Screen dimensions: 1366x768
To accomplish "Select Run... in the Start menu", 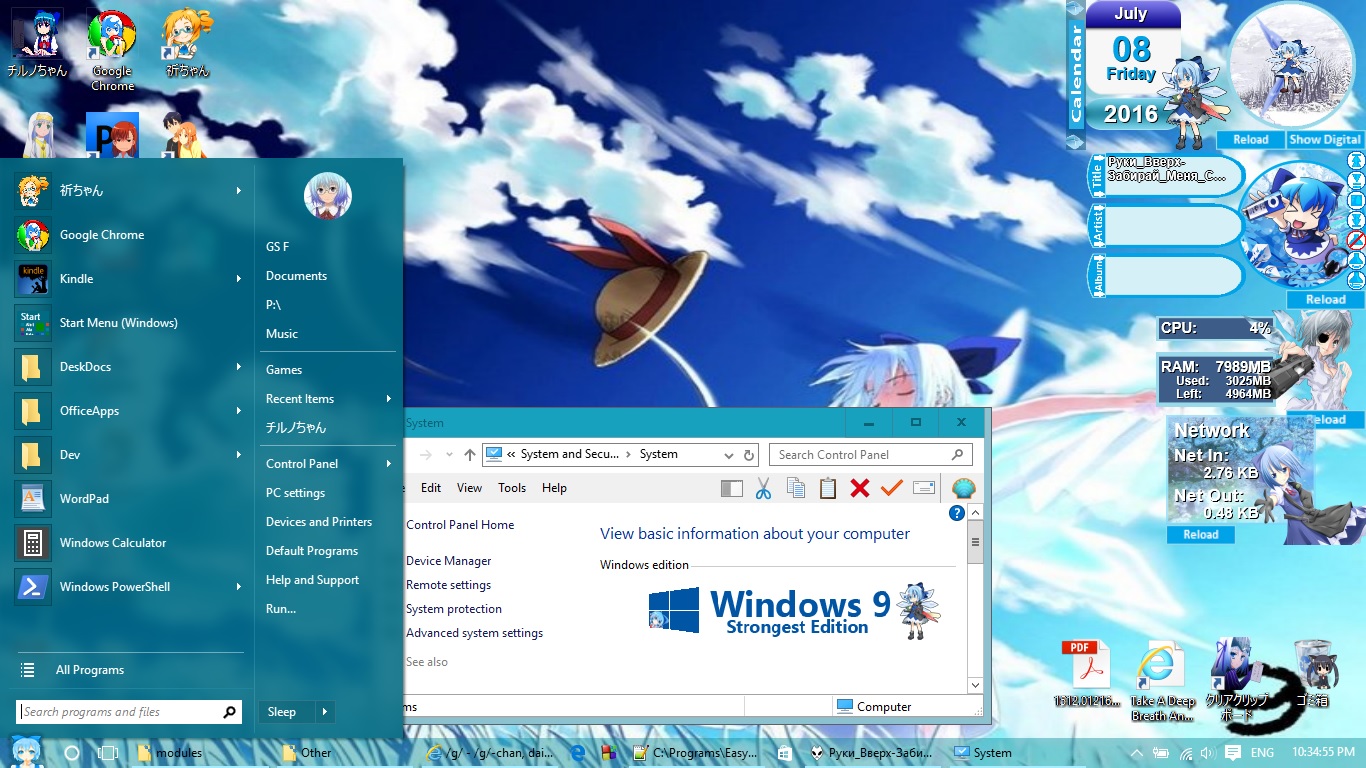I will (x=281, y=609).
